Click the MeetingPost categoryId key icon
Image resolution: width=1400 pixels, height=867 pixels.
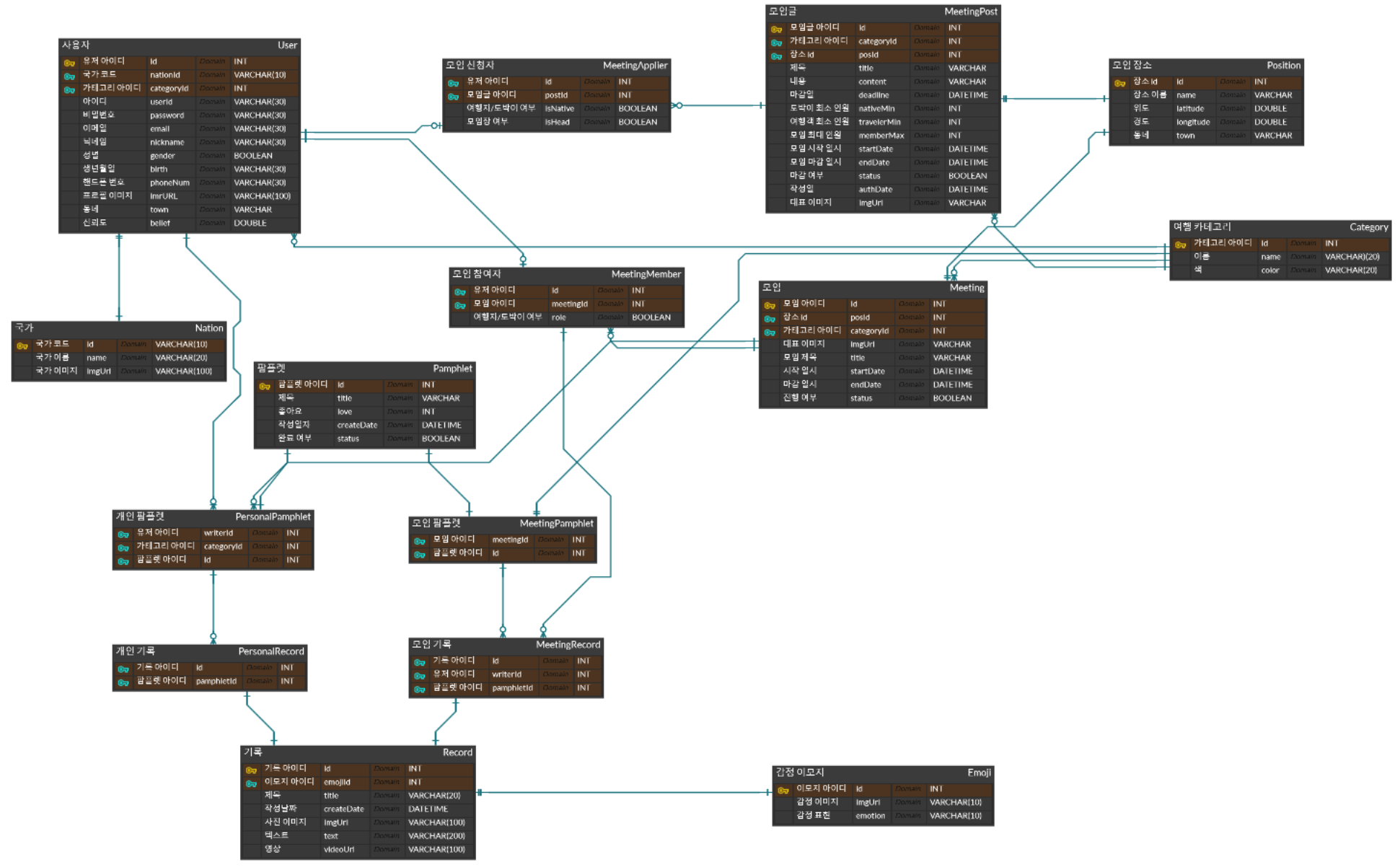click(776, 43)
